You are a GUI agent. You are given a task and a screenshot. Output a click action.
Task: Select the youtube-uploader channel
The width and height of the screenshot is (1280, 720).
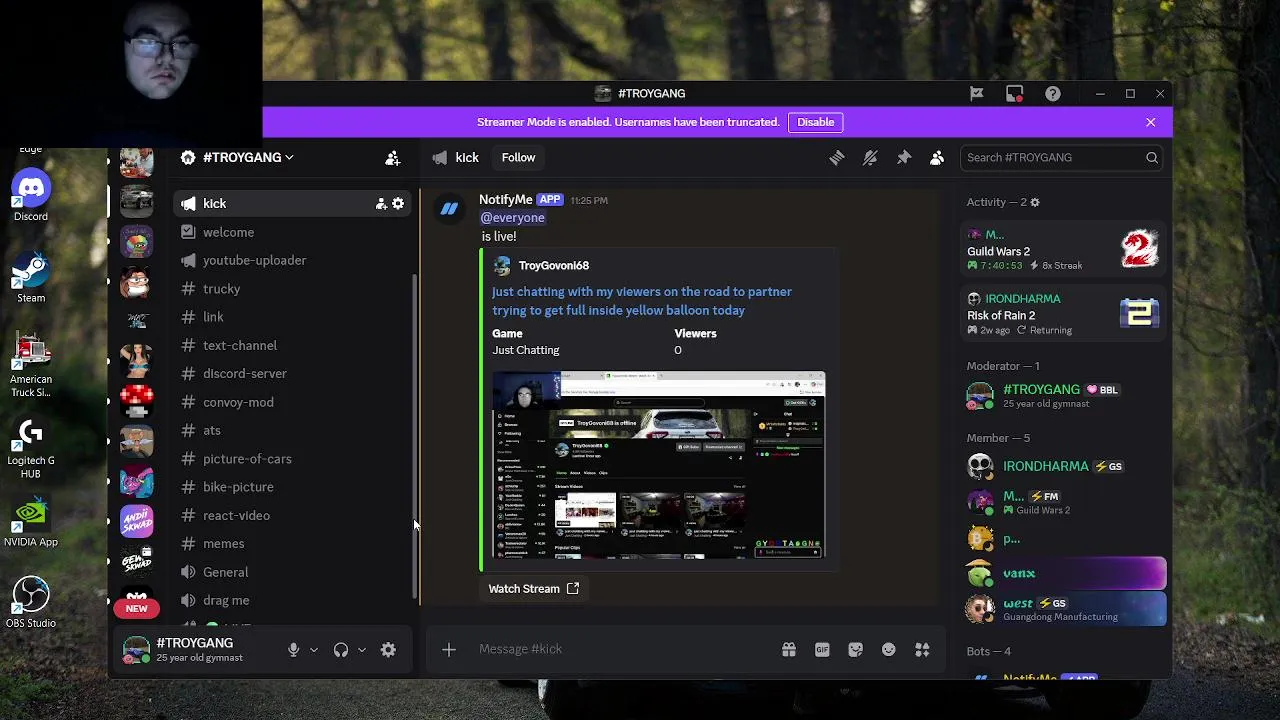pyautogui.click(x=291, y=260)
